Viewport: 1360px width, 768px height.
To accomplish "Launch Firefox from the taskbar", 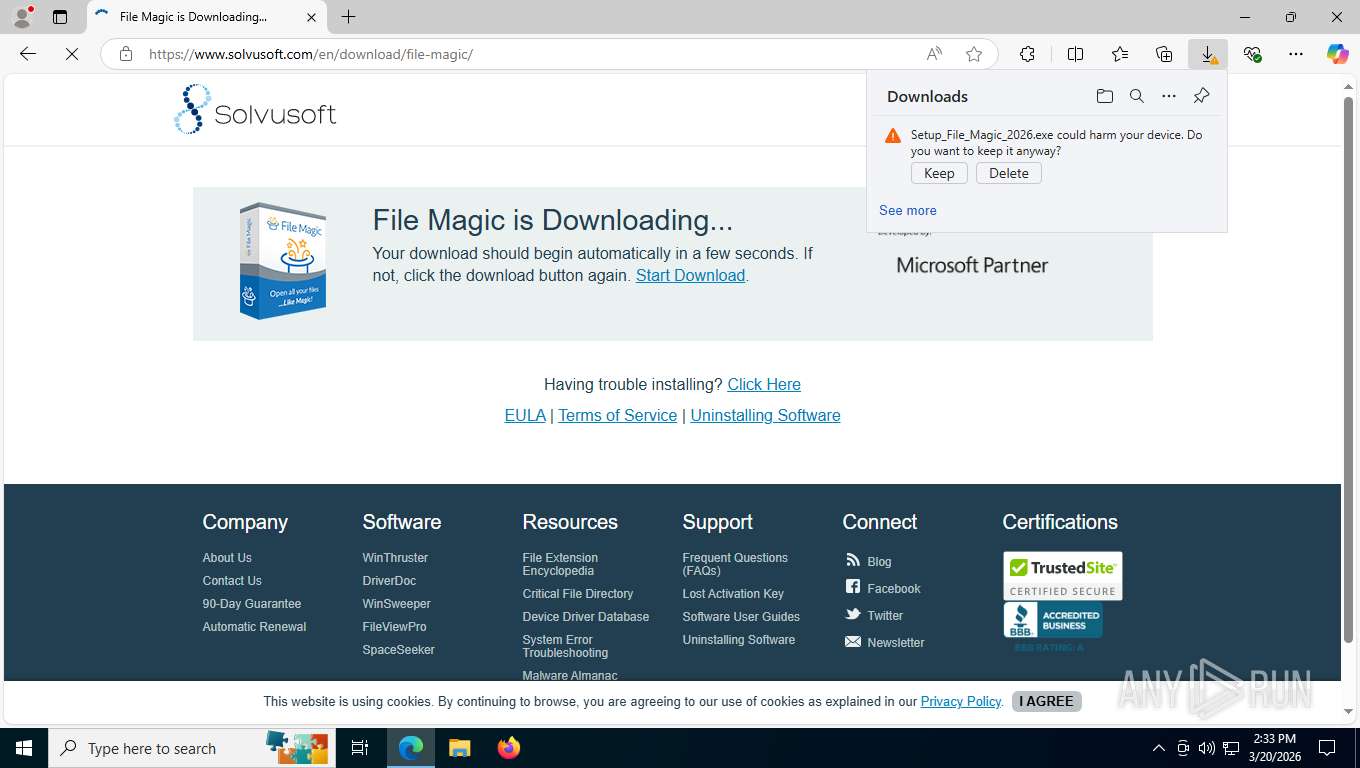I will [x=509, y=748].
